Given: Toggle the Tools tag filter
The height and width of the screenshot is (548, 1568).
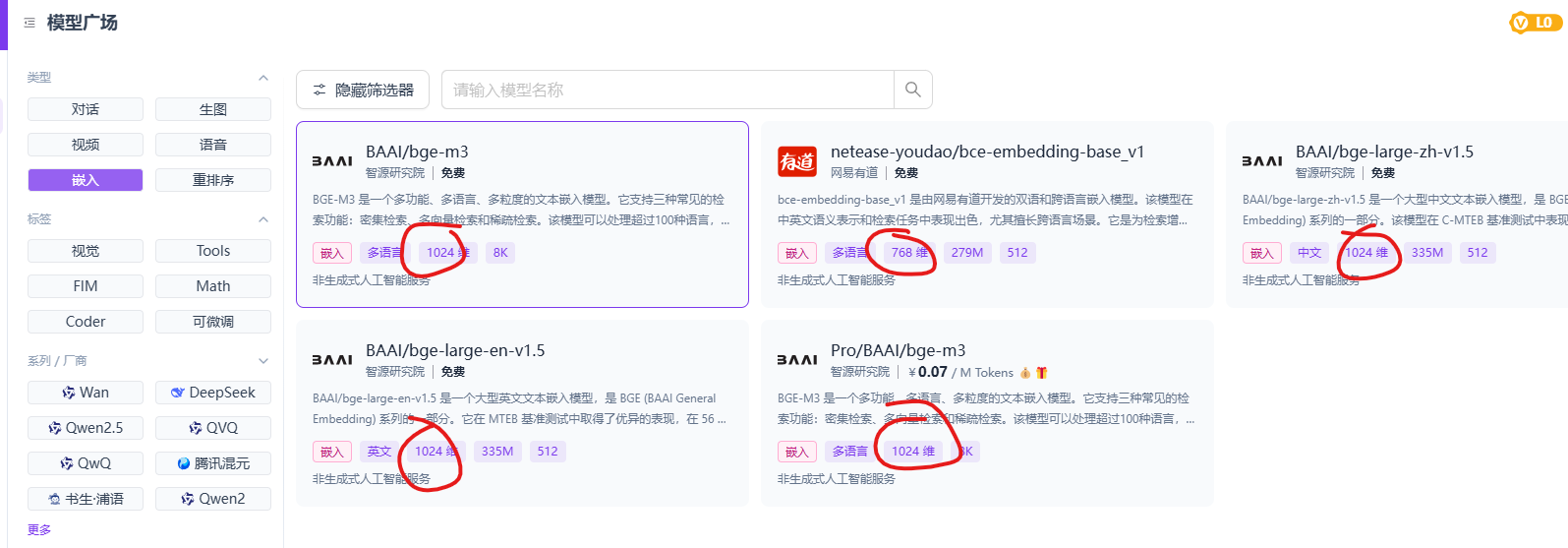Looking at the screenshot, I should tap(213, 251).
